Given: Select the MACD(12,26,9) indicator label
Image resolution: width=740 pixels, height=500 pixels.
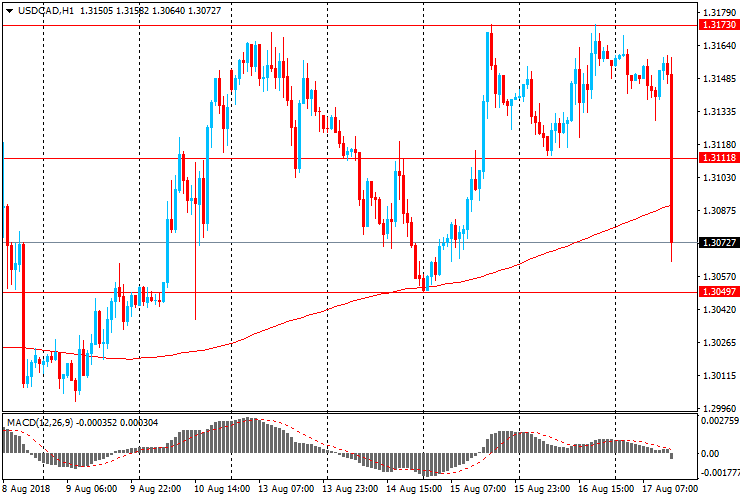Looking at the screenshot, I should pyautogui.click(x=40, y=423).
